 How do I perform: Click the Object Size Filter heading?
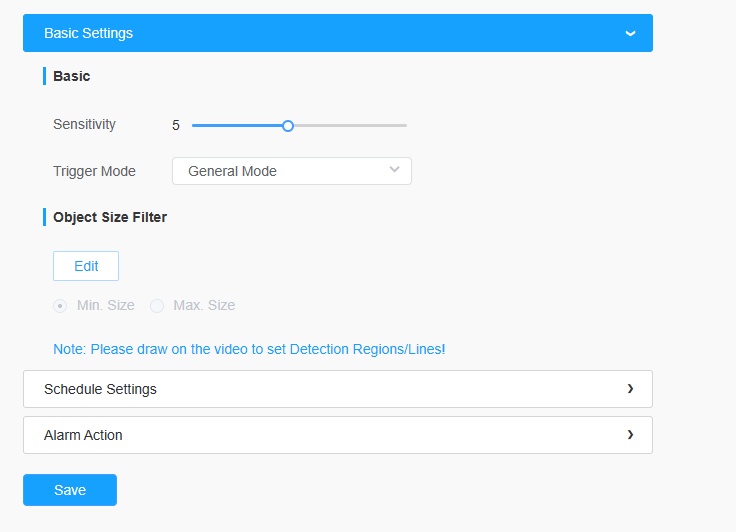[110, 217]
